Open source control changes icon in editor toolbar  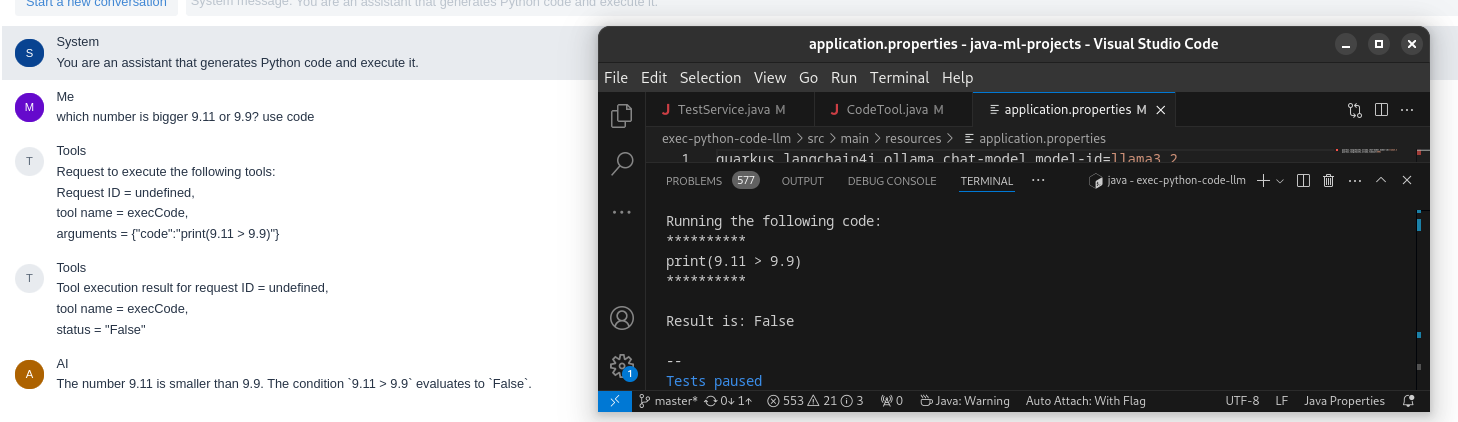coord(1355,110)
